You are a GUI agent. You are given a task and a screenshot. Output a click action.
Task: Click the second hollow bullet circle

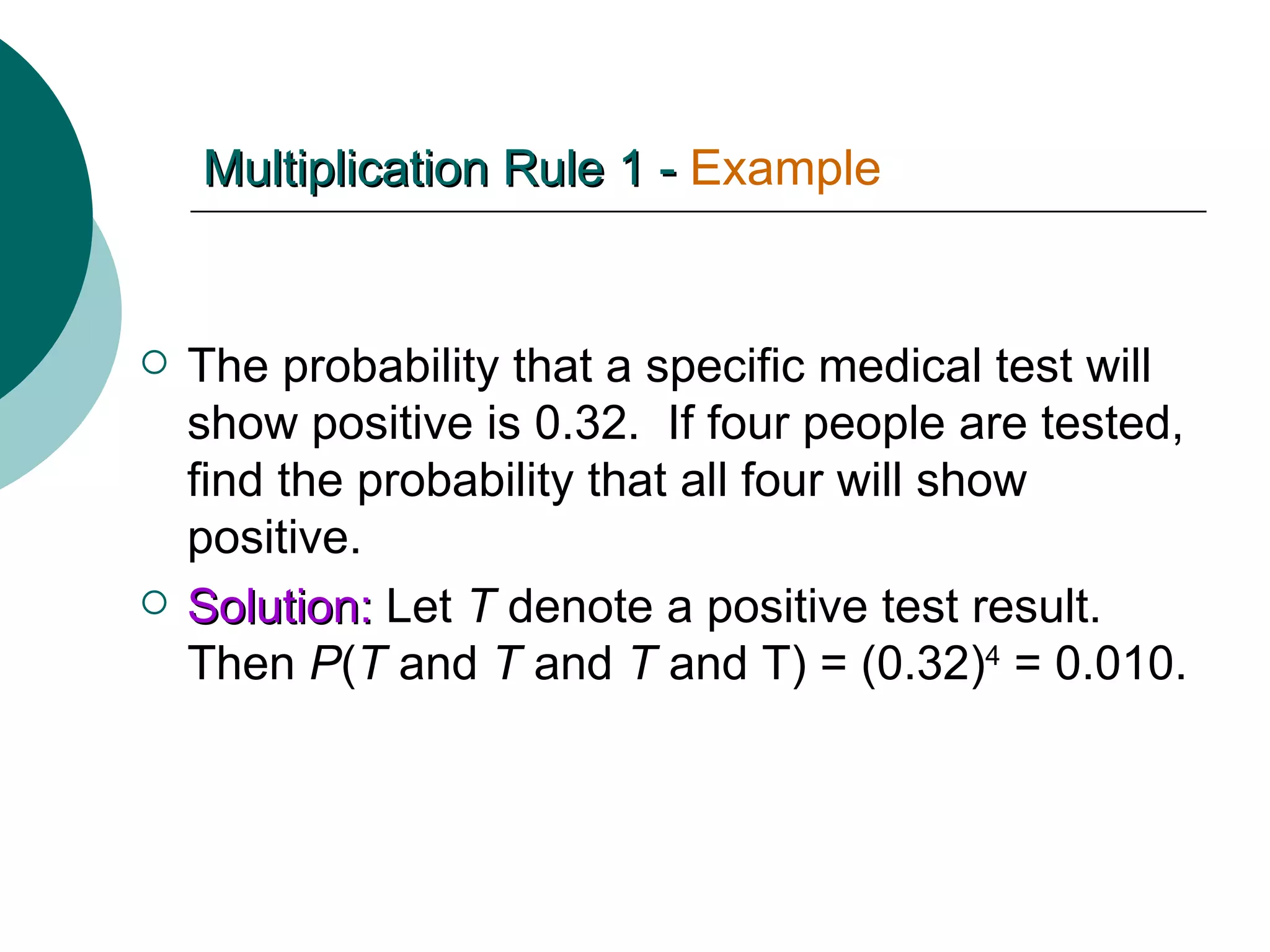[x=154, y=603]
